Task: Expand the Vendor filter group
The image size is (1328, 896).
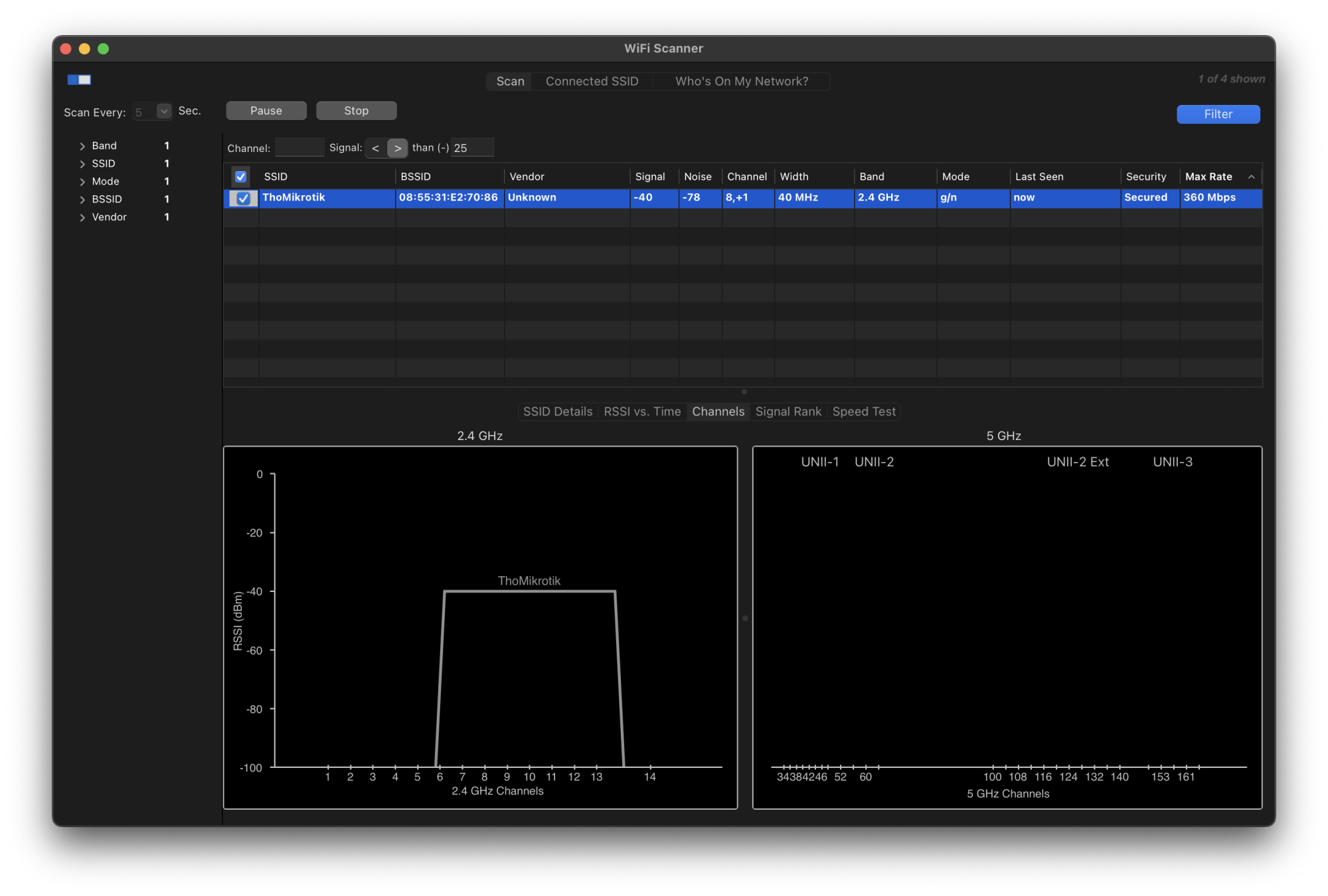Action: point(82,218)
